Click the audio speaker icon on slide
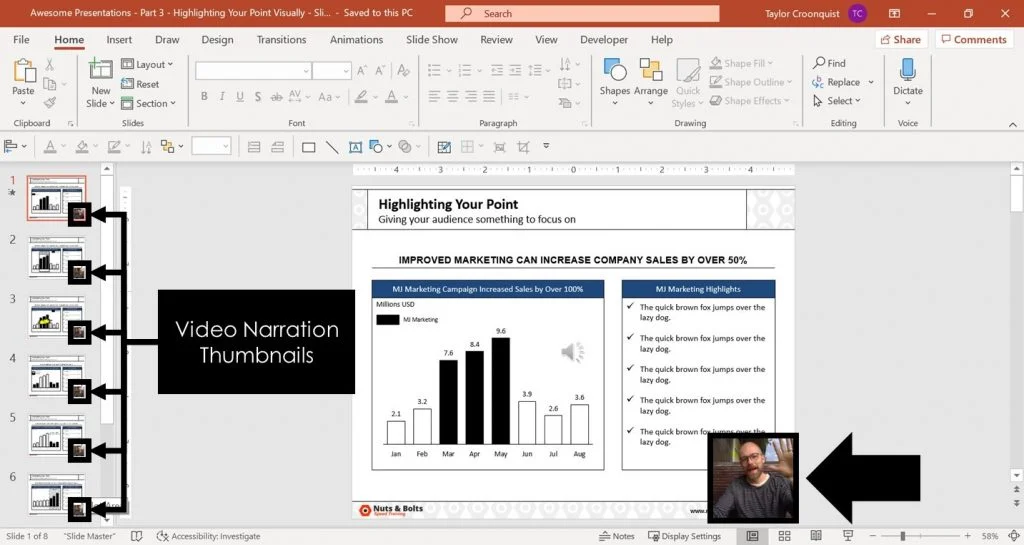 pos(573,352)
